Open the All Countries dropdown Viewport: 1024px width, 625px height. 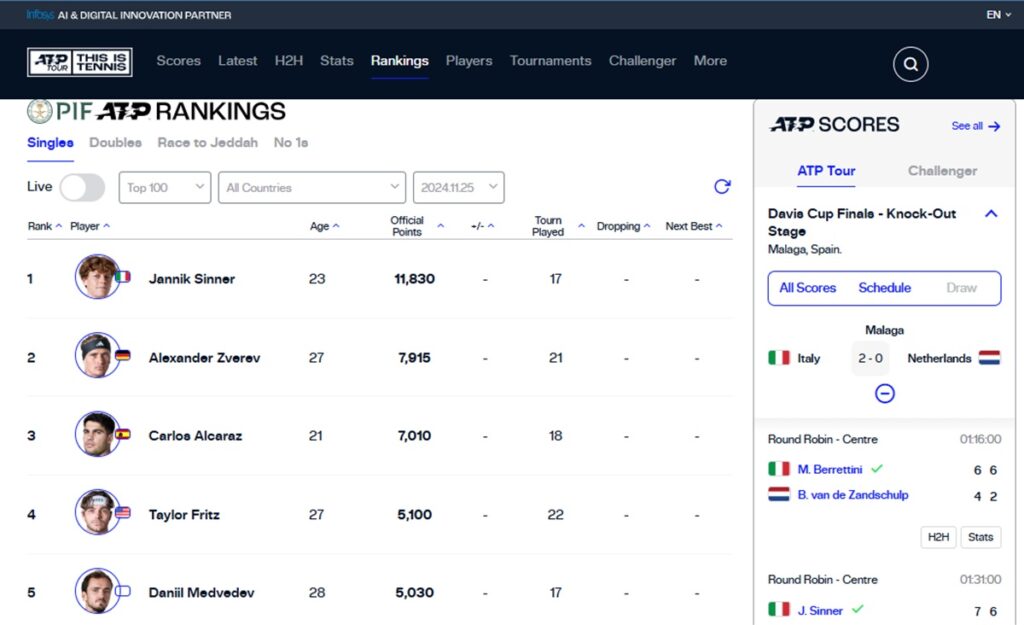[312, 187]
